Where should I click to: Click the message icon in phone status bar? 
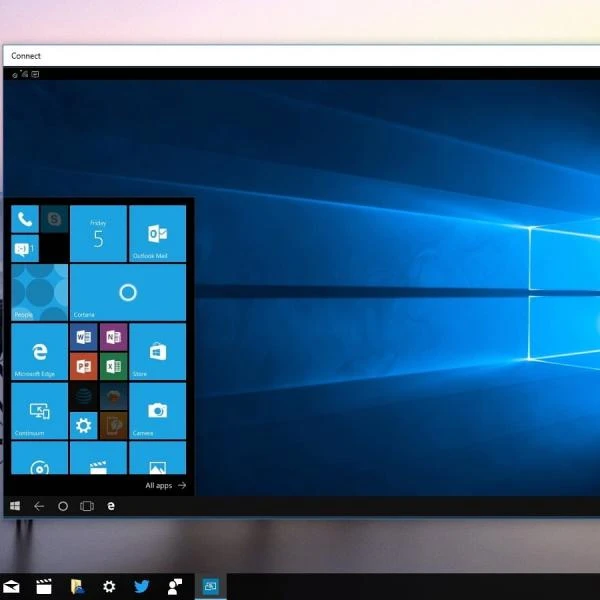(x=35, y=74)
